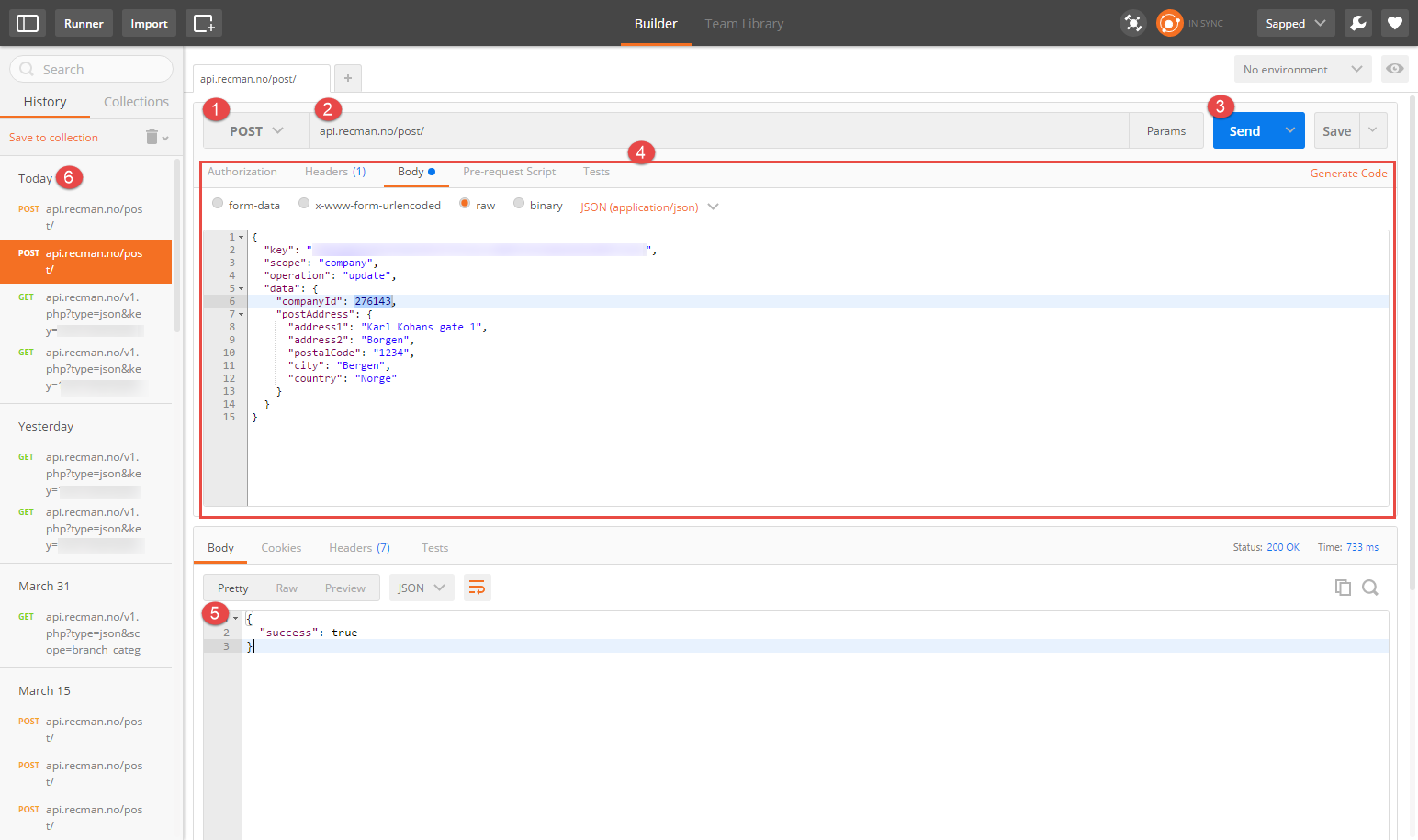Select the binary radio button

pyautogui.click(x=519, y=204)
